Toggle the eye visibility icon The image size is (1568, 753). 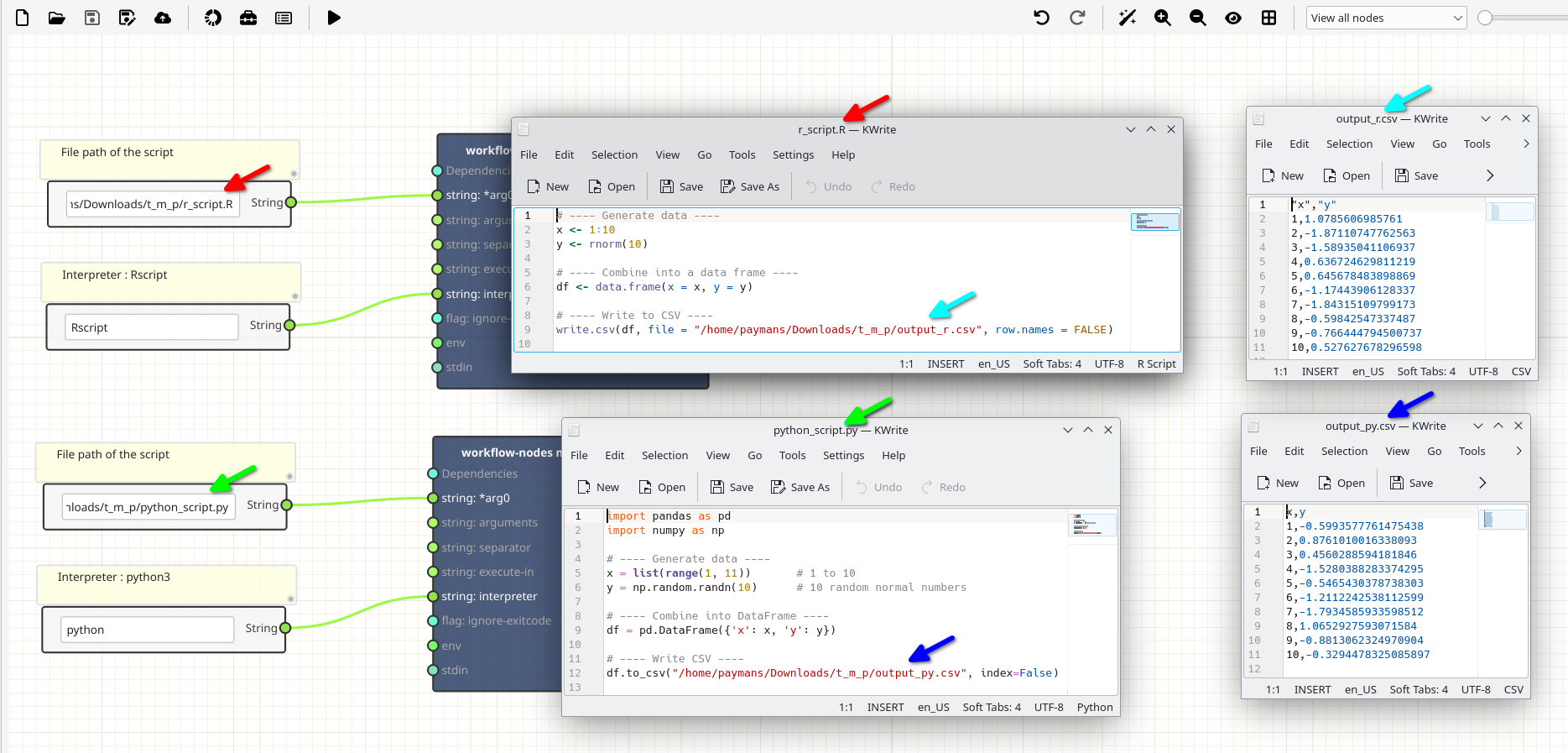[1233, 18]
